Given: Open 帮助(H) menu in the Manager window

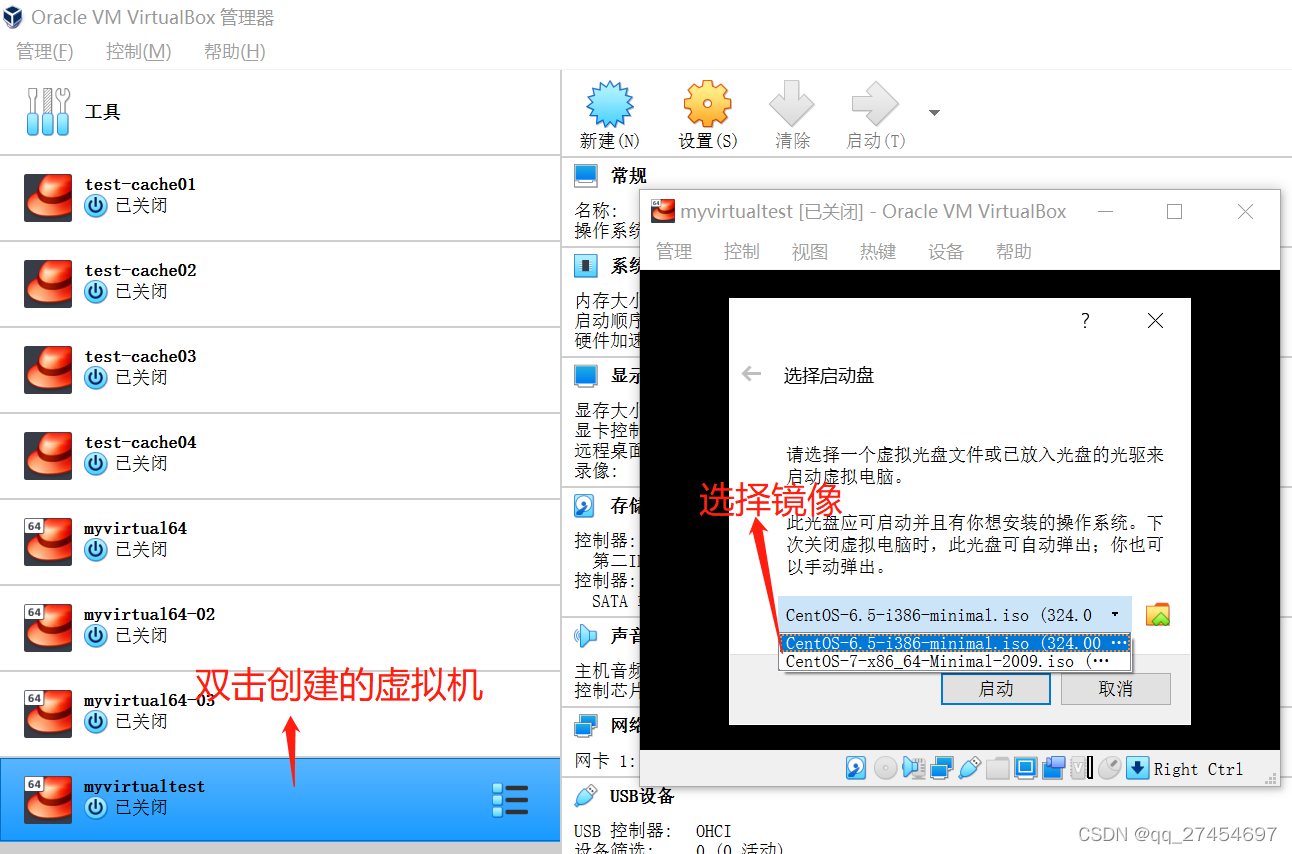Looking at the screenshot, I should [235, 51].
